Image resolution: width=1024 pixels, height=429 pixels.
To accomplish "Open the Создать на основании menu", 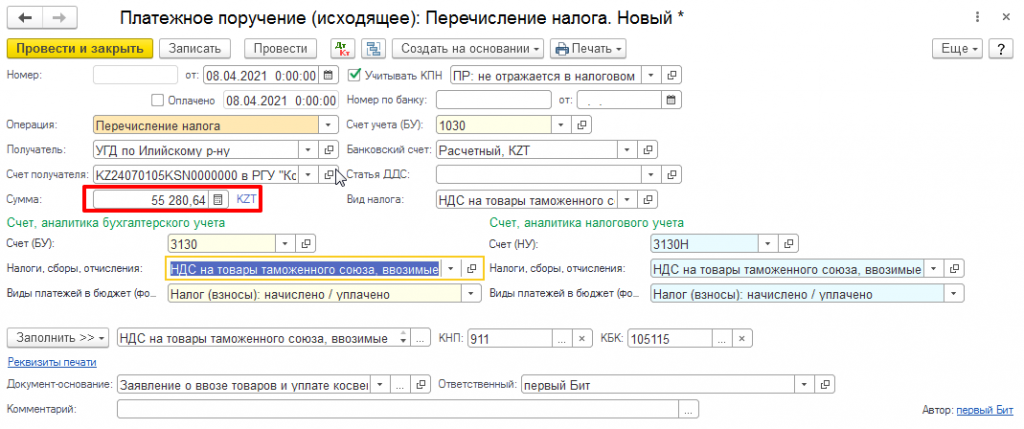I will point(468,48).
